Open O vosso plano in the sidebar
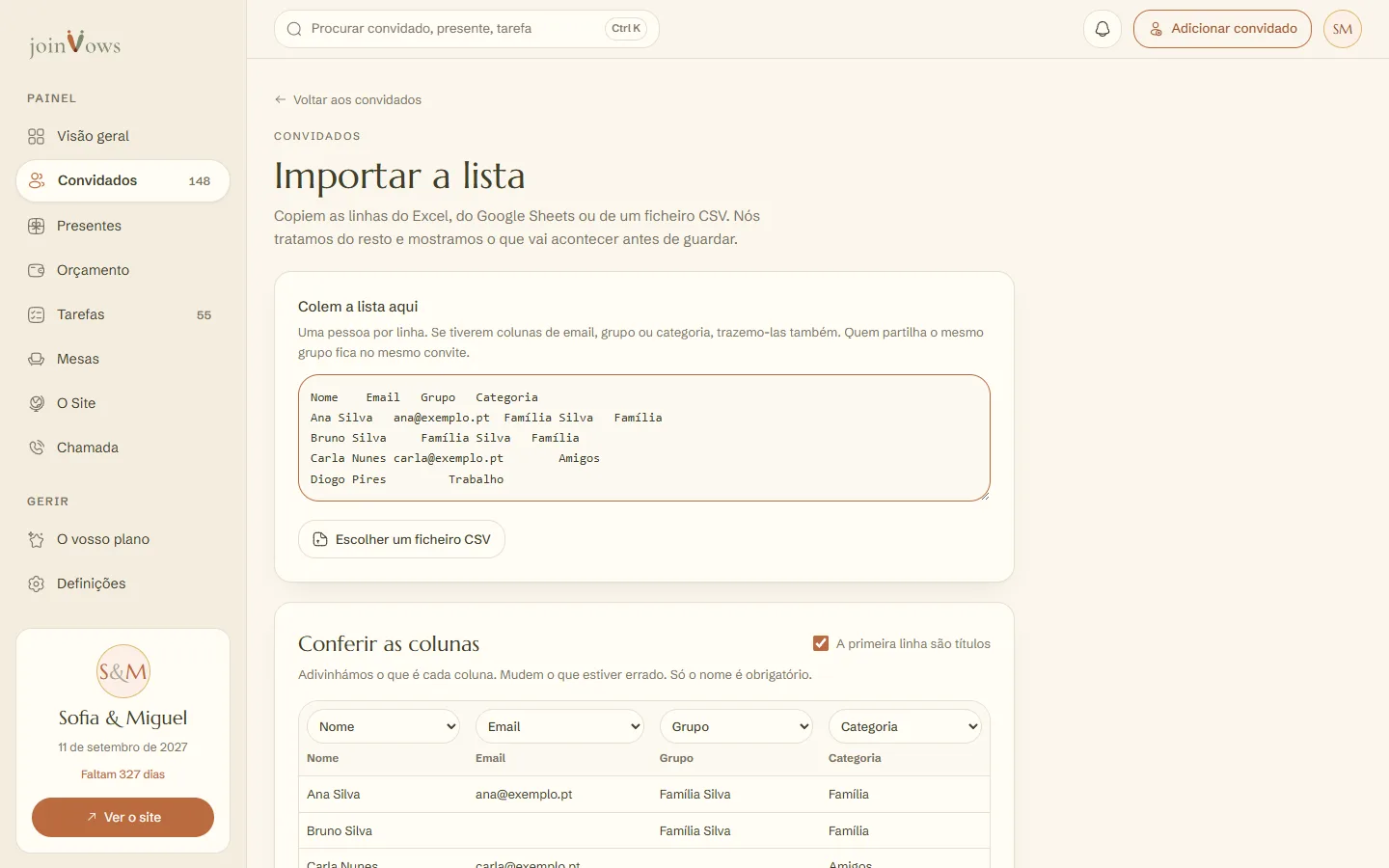This screenshot has height=868, width=1389. [123, 539]
